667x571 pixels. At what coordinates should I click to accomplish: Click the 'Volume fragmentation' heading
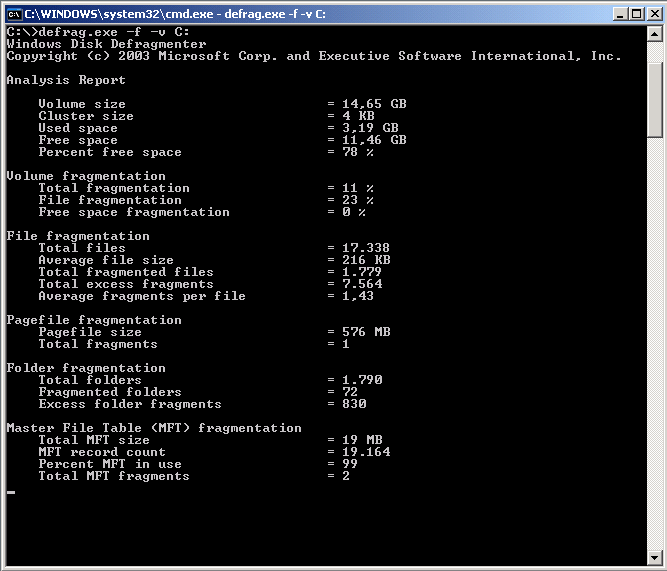(x=86, y=176)
